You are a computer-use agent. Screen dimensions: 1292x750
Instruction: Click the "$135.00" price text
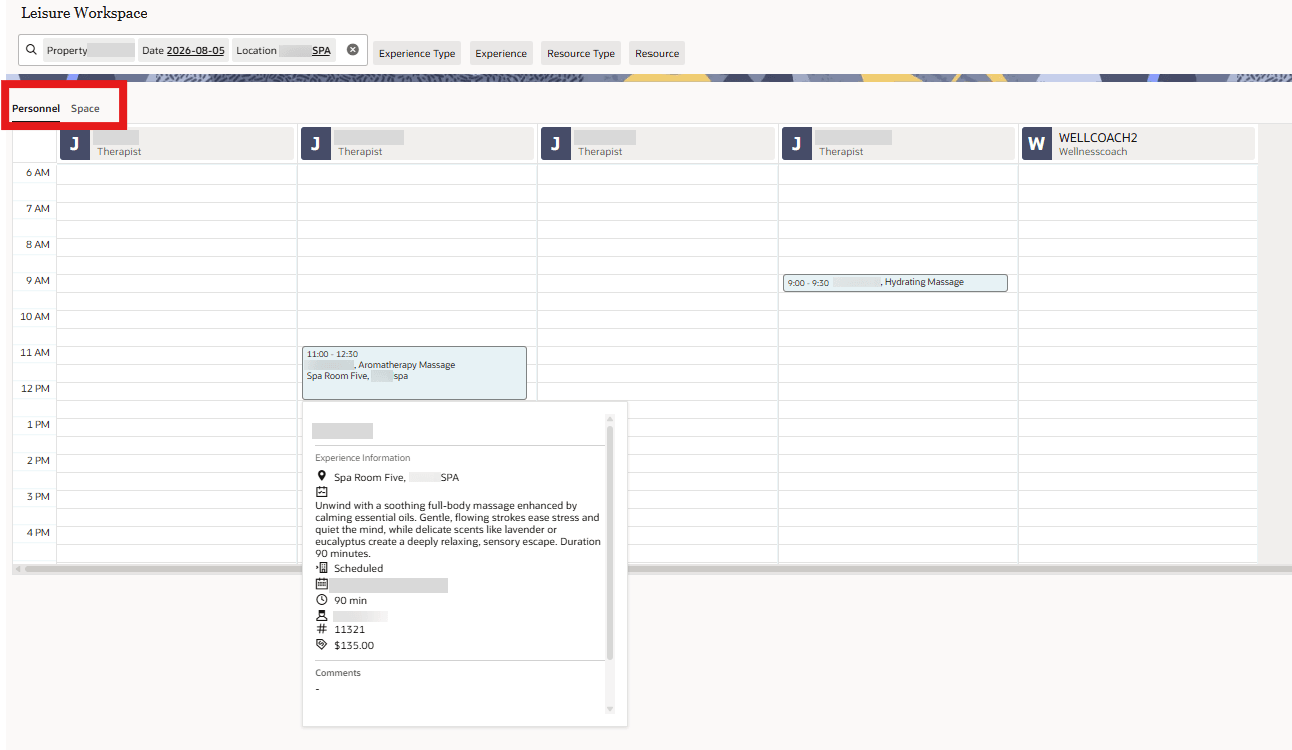354,645
